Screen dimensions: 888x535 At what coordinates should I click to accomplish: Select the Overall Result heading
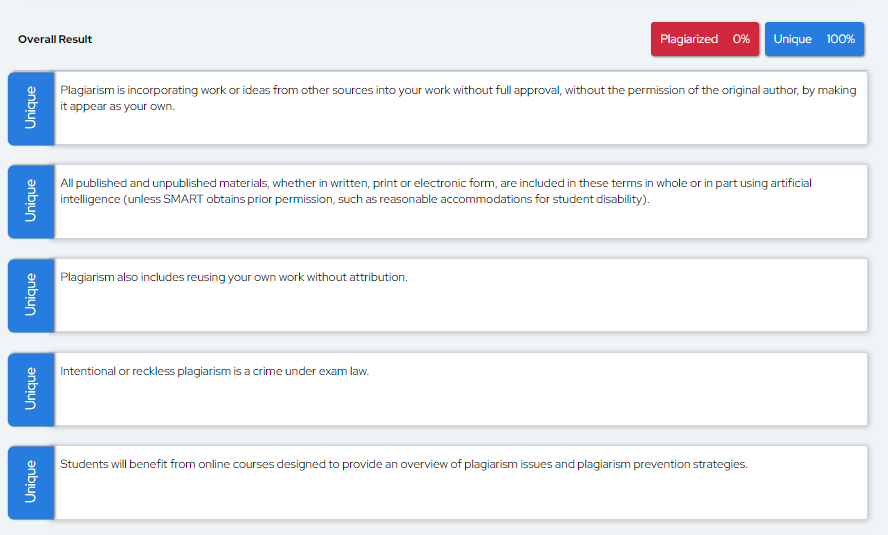point(55,39)
